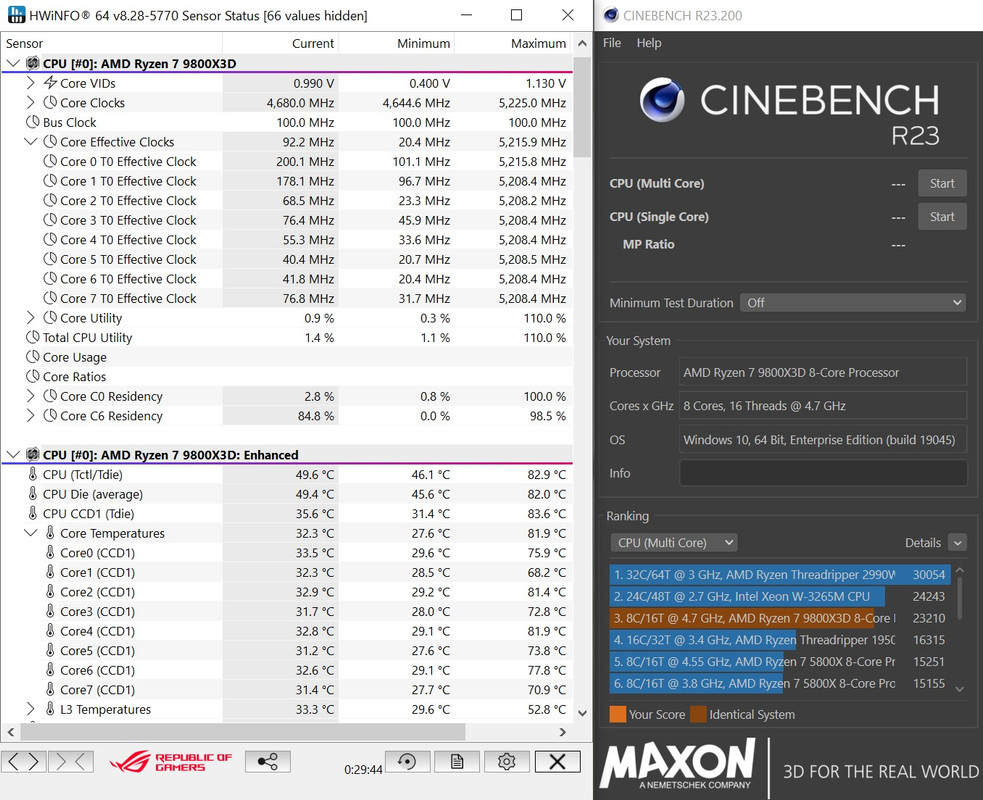Collapse the 9800X3D Enhanced sensor group
The width and height of the screenshot is (983, 800).
(13, 455)
